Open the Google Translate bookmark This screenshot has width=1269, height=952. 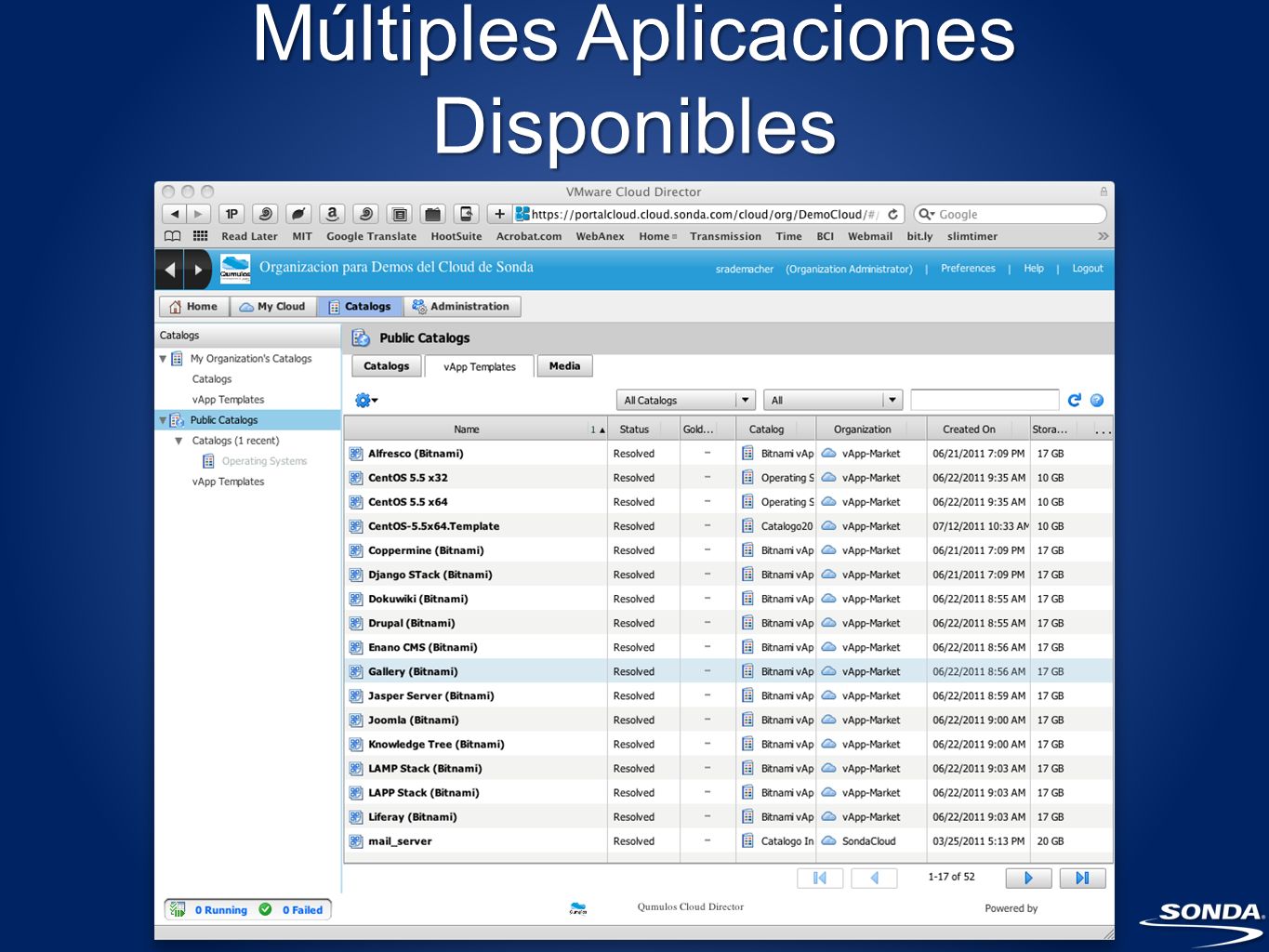coord(371,236)
